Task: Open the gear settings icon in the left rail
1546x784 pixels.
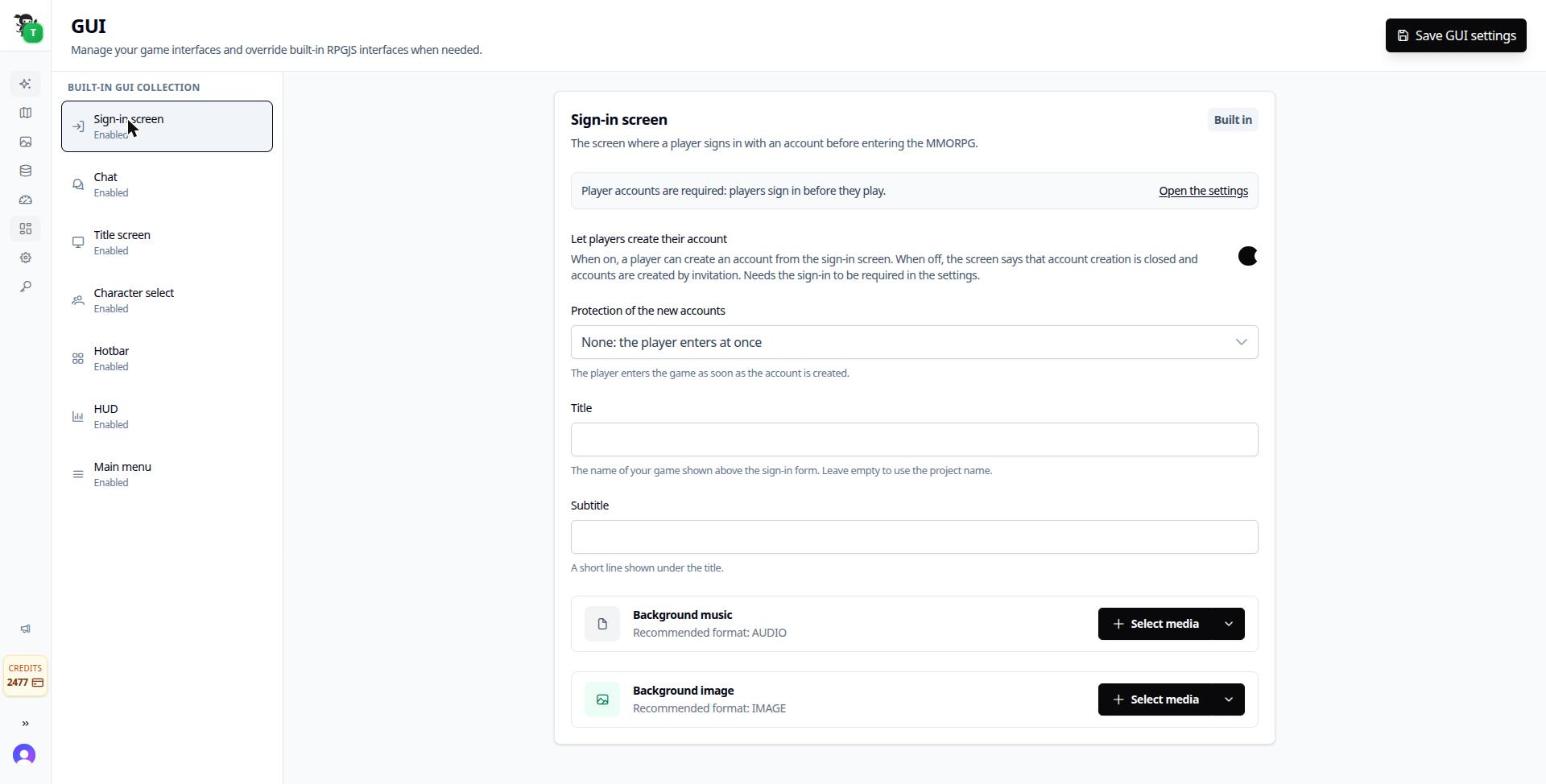Action: click(x=25, y=258)
